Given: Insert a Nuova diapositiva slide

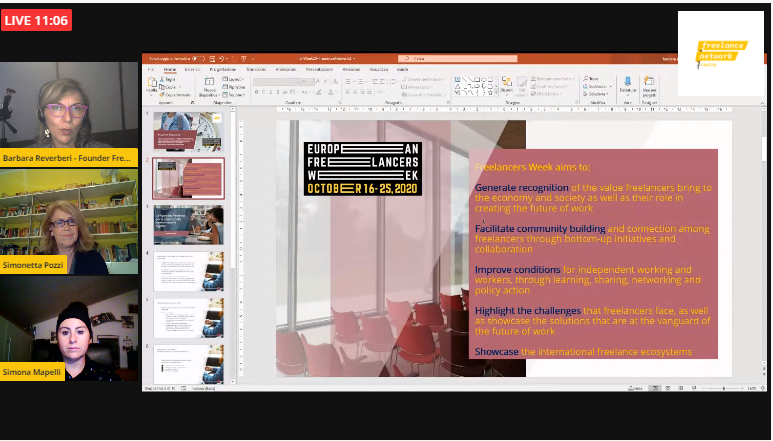Looking at the screenshot, I should [209, 86].
